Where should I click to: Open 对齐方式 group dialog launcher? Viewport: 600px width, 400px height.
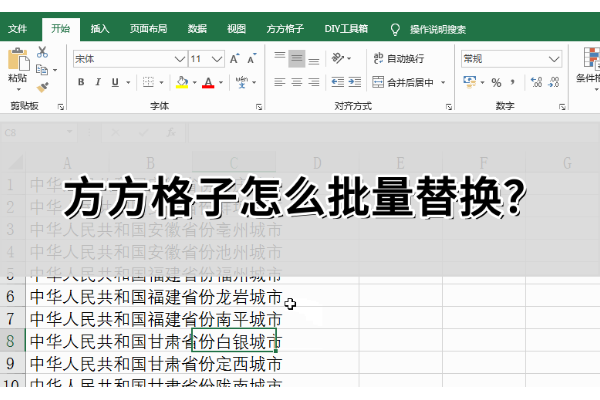(x=449, y=107)
